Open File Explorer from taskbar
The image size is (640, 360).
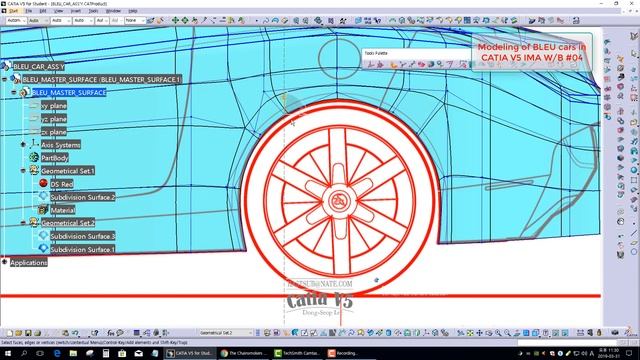[73, 353]
